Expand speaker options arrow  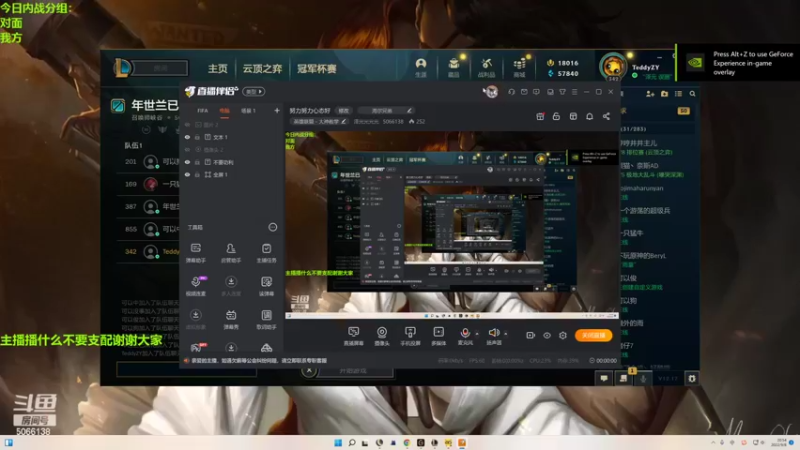tap(506, 334)
